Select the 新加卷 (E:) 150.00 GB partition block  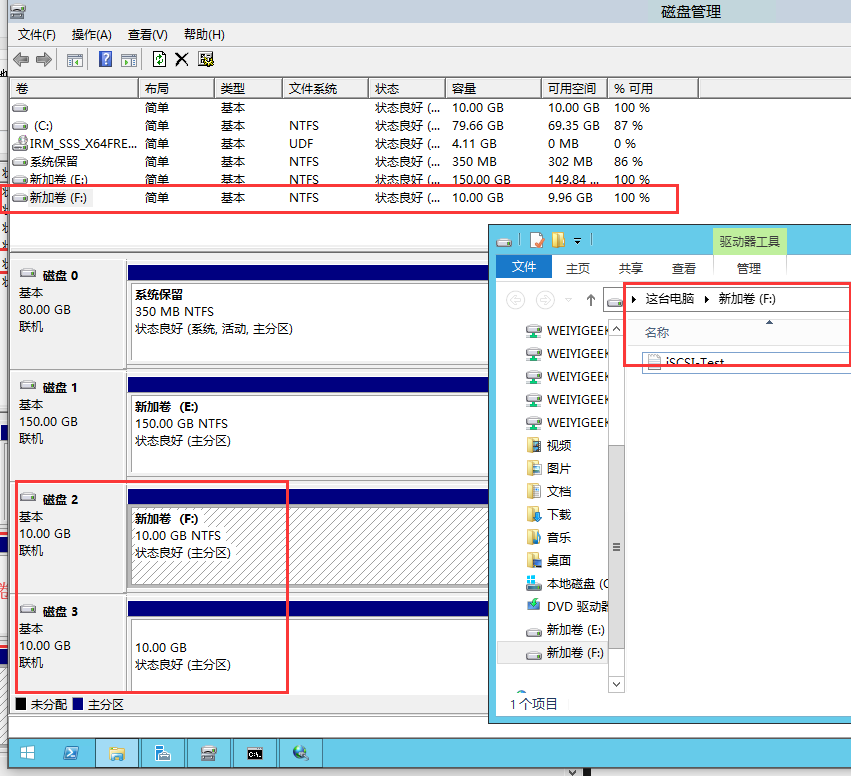(x=309, y=434)
